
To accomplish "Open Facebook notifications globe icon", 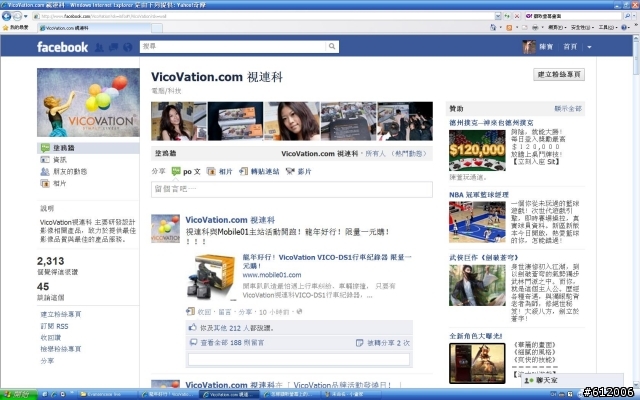I will click(128, 47).
